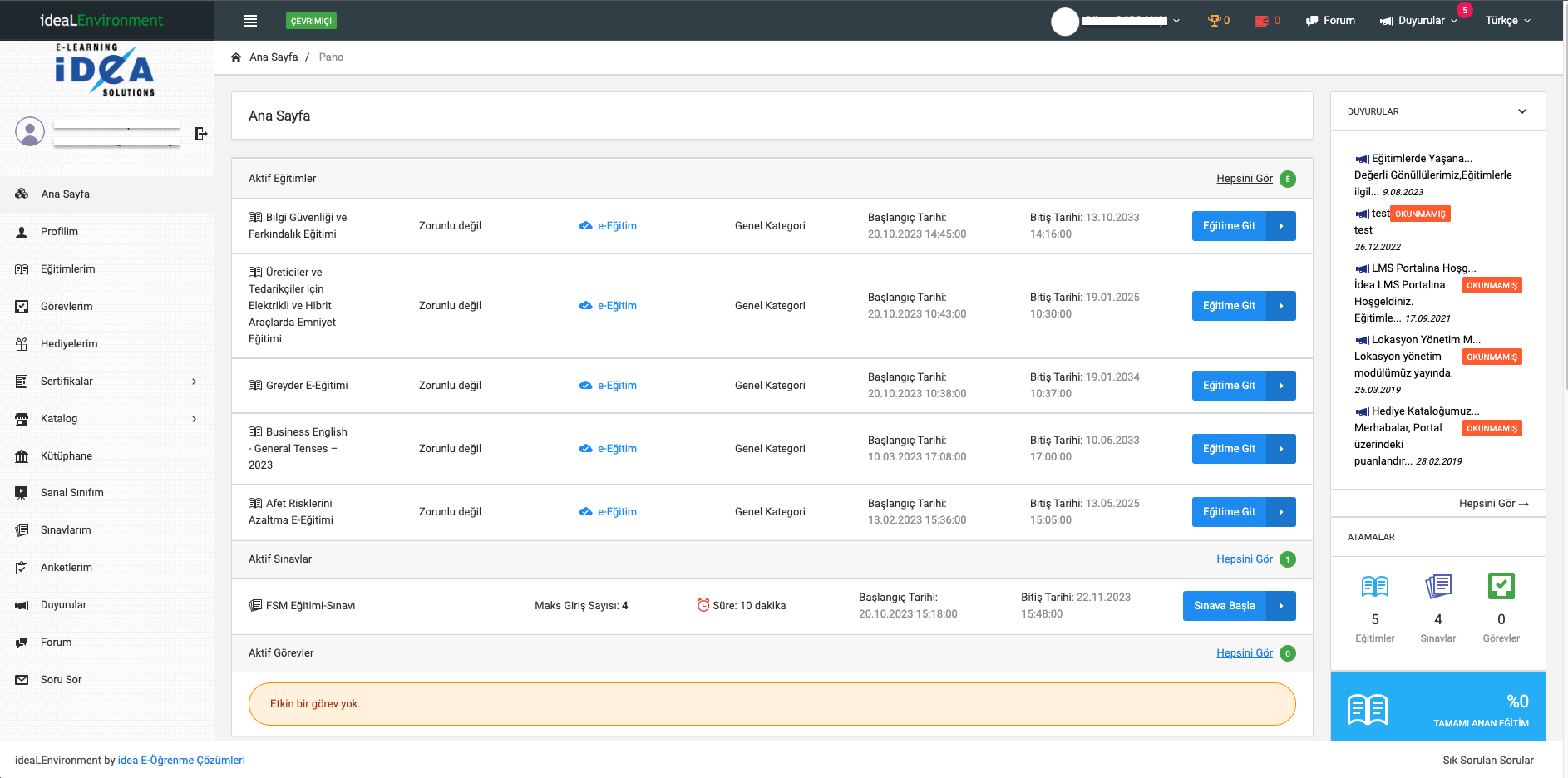Click the trophy points icon
Image resolution: width=1568 pixels, height=778 pixels.
coord(1214,21)
